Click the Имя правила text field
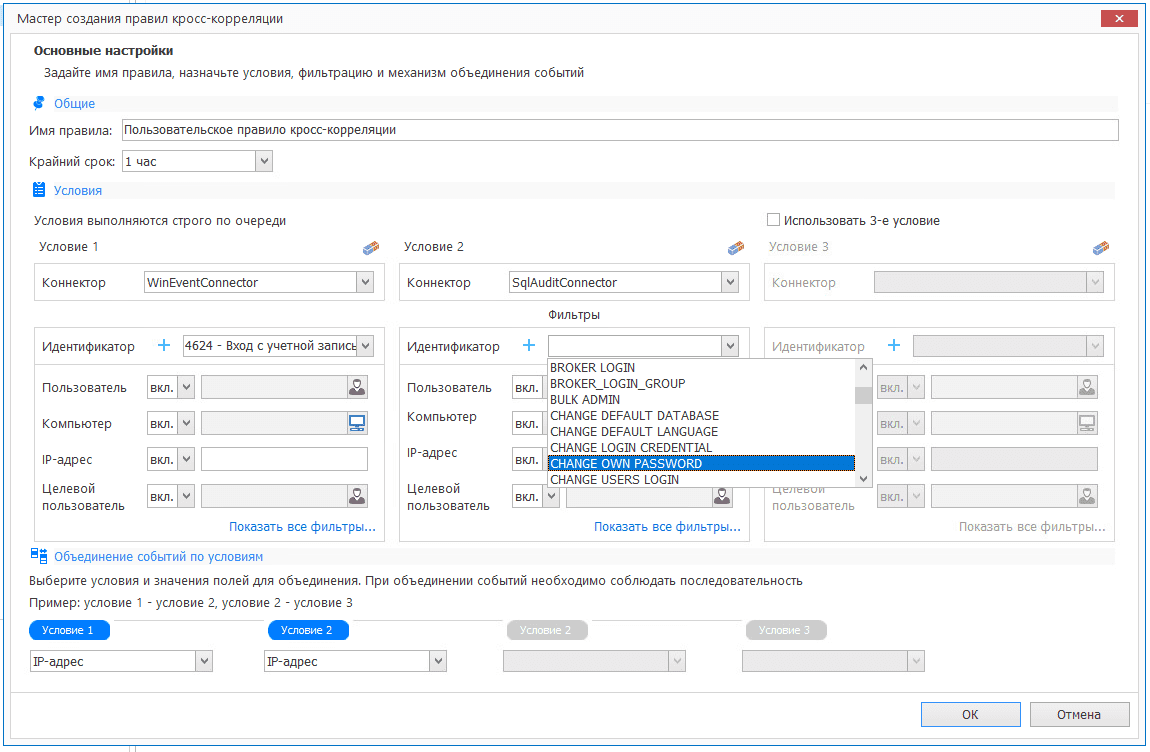Image resolution: width=1150 pixels, height=752 pixels. (x=618, y=130)
